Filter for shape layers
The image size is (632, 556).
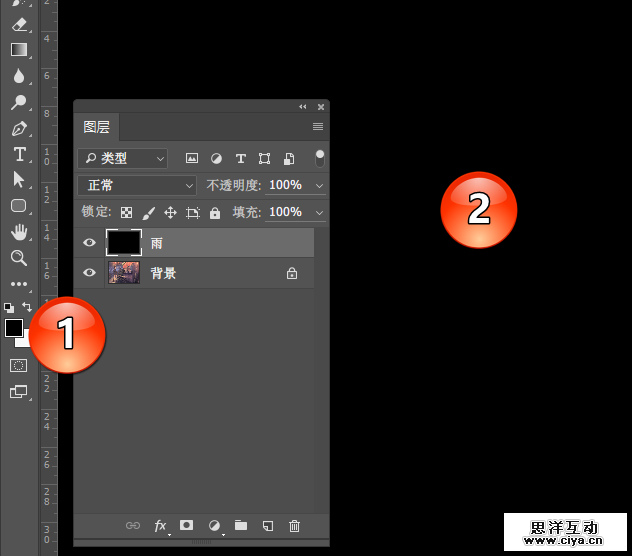(x=264, y=158)
